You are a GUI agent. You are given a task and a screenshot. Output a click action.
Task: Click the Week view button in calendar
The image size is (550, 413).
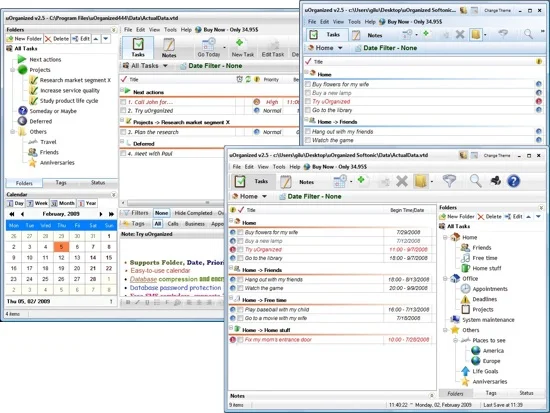tap(38, 203)
